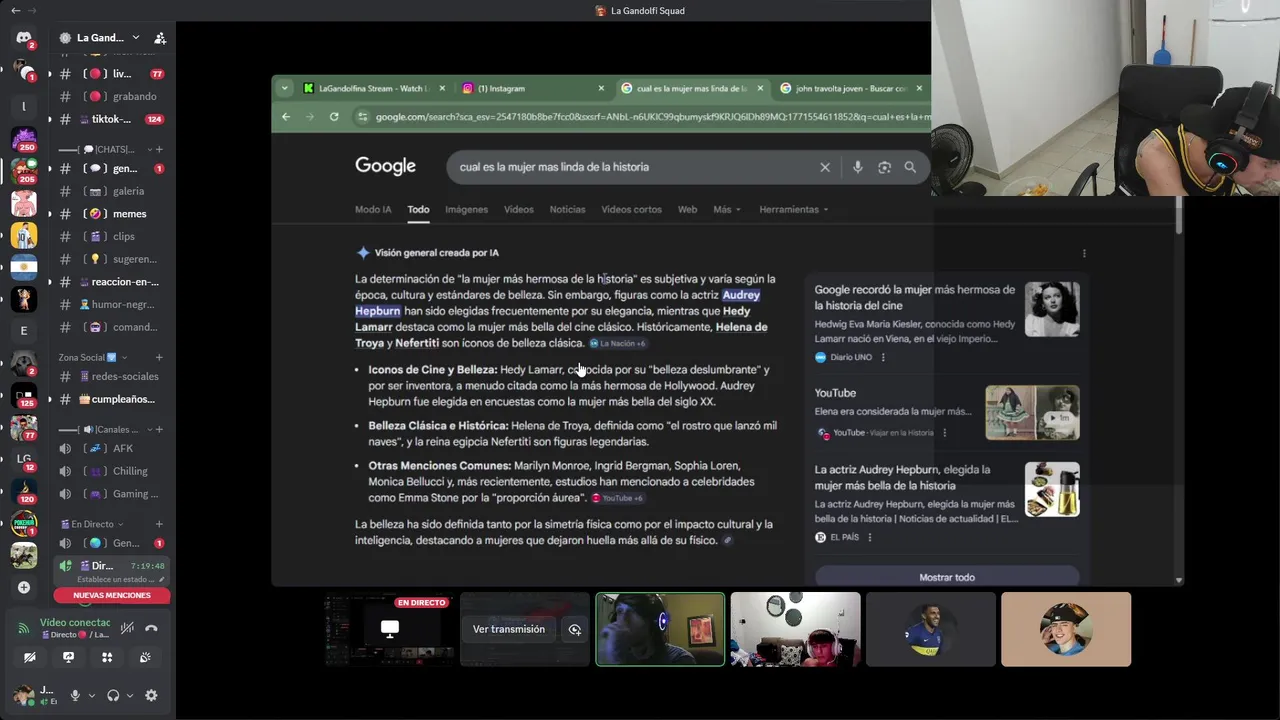Viewport: 1280px width, 720px height.
Task: Open the activities icon in voice panel
Action: (107, 657)
